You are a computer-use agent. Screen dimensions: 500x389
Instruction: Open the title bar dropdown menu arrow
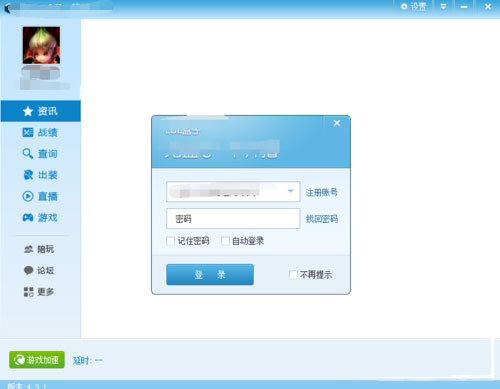[x=443, y=6]
